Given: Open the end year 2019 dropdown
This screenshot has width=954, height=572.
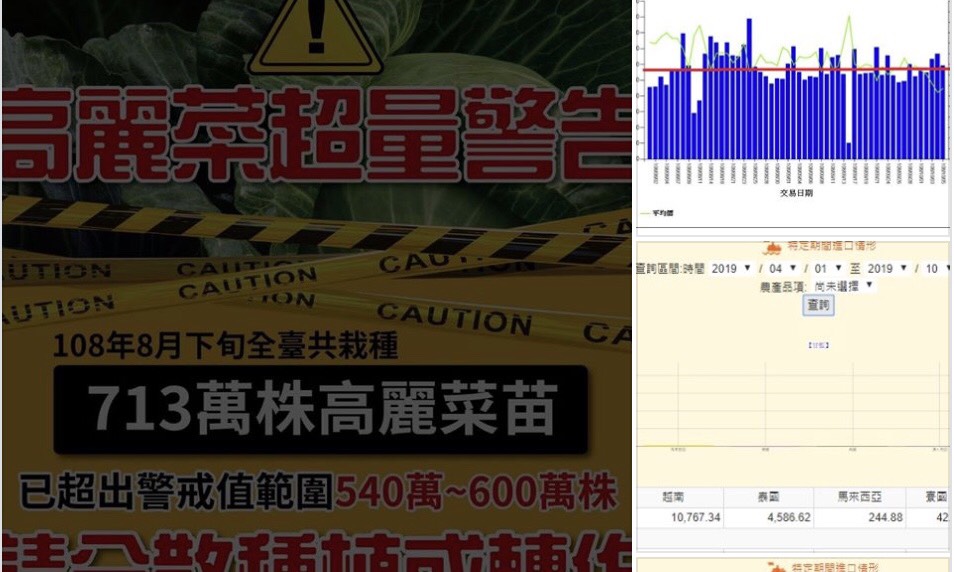Looking at the screenshot, I should coord(886,268).
